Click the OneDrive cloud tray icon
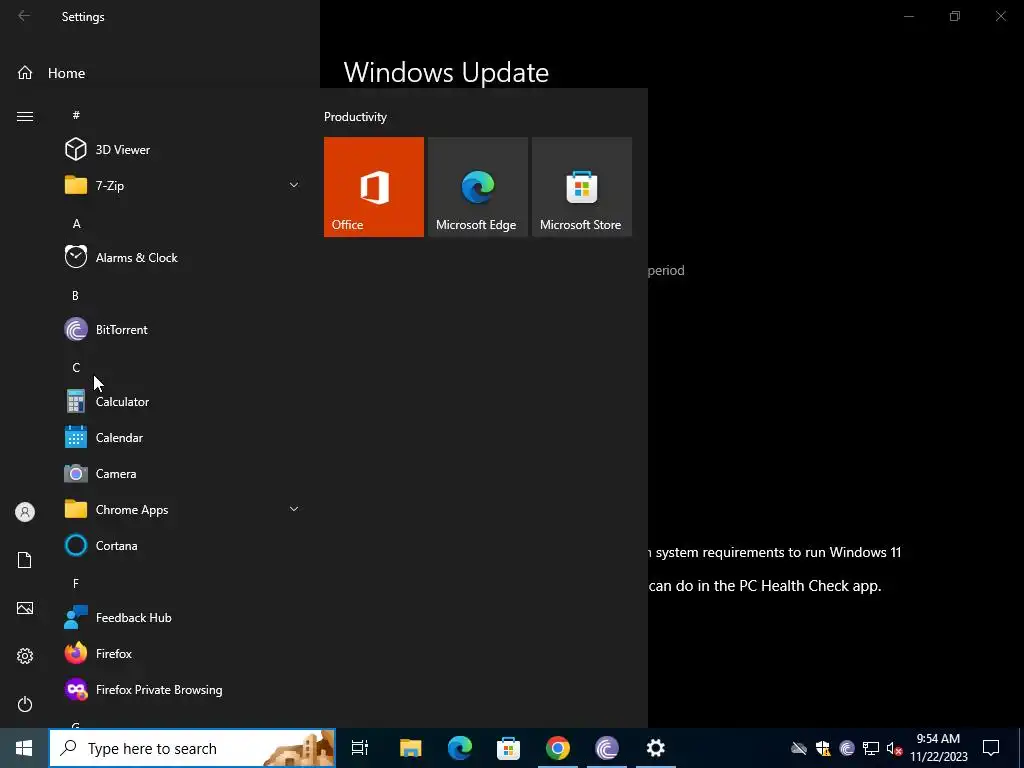This screenshot has height=768, width=1024. point(799,748)
